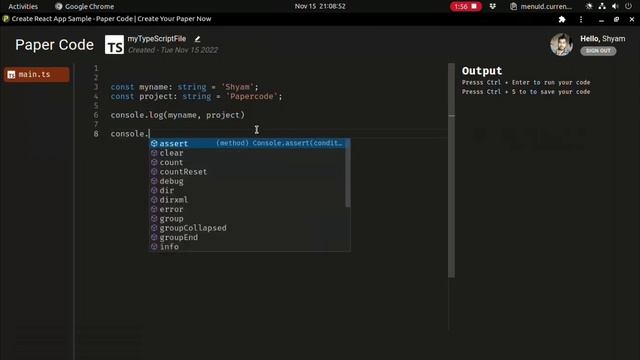Open the Chrome three-dot menu
This screenshot has width=640, height=360.
point(581,19)
